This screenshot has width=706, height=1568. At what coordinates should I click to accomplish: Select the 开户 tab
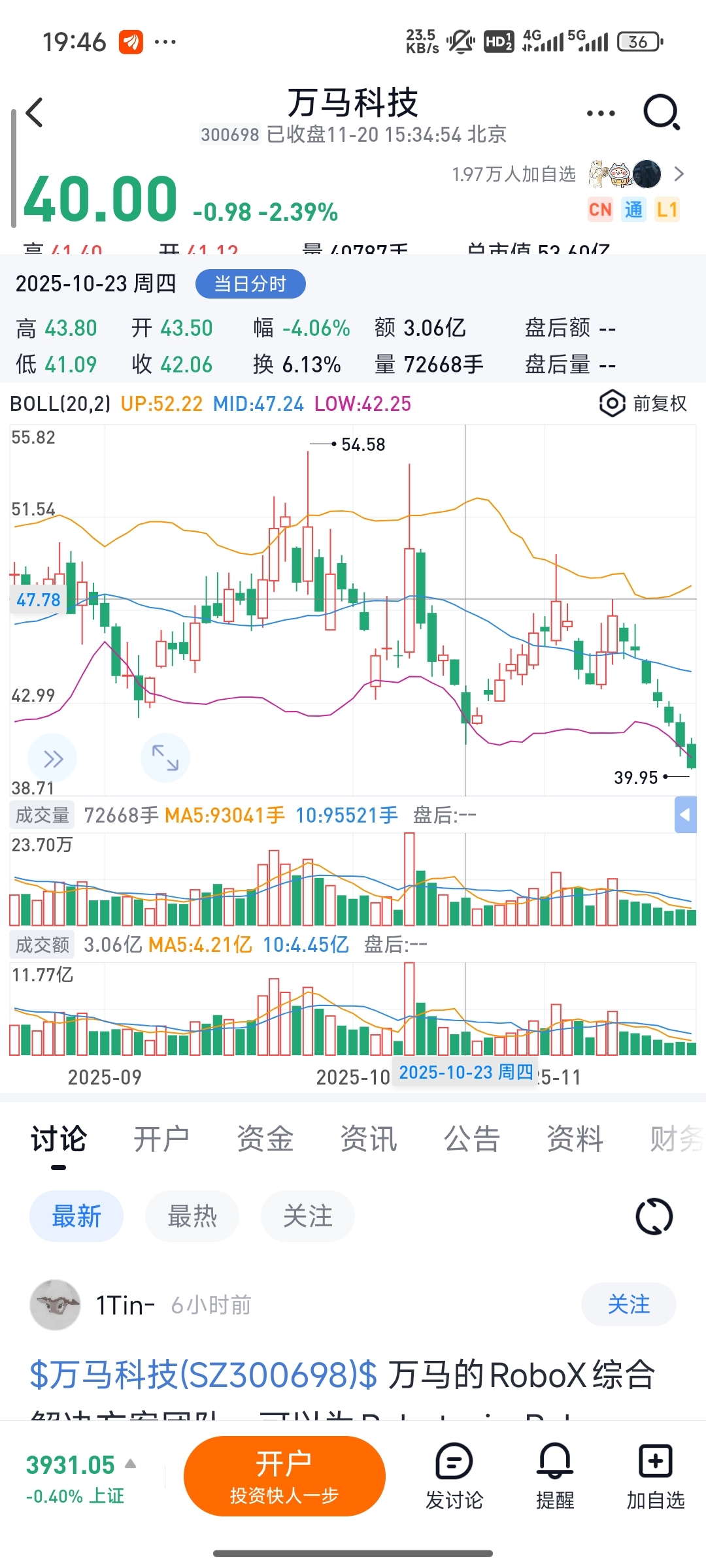click(161, 1140)
